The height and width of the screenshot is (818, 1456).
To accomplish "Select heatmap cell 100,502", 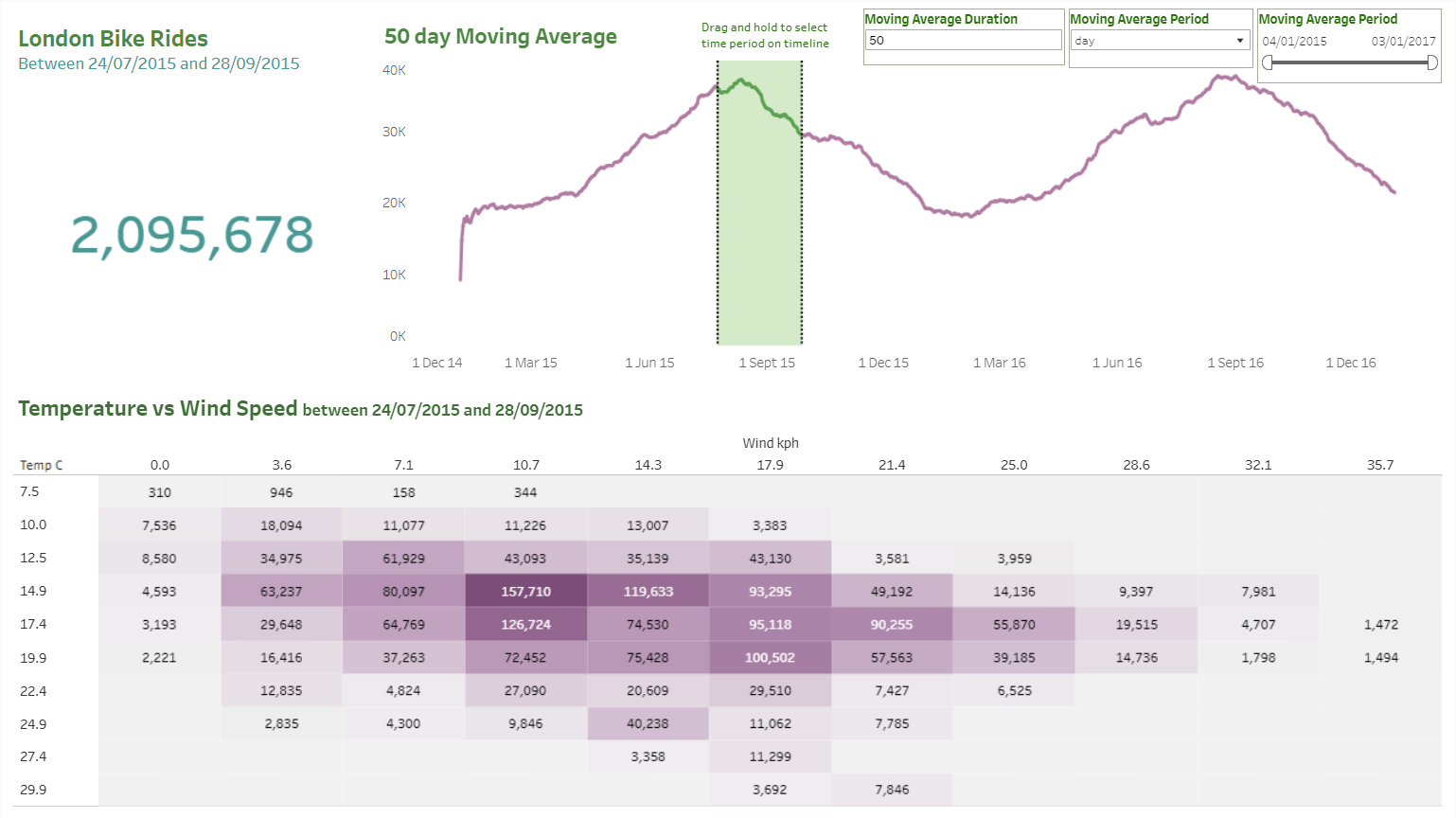I will click(770, 657).
